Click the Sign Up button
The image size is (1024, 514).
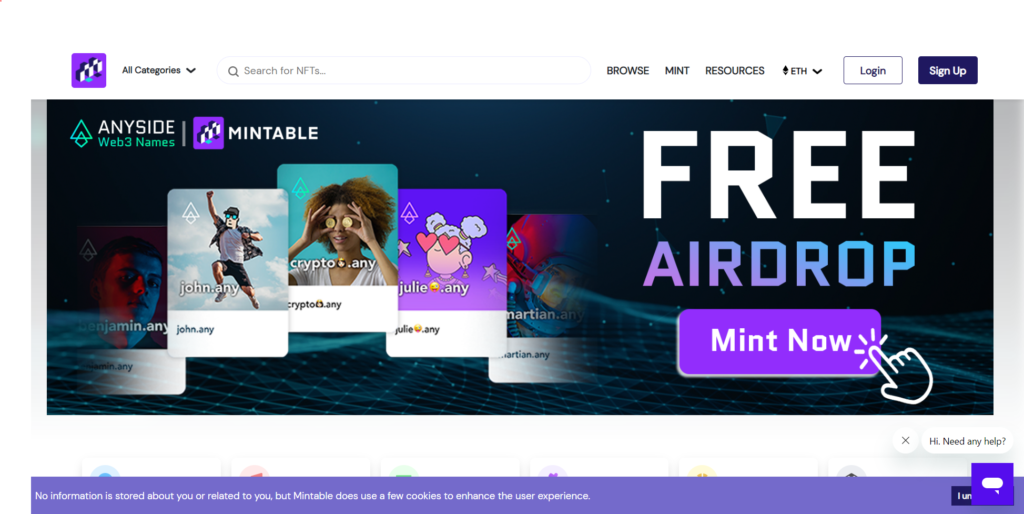948,71
